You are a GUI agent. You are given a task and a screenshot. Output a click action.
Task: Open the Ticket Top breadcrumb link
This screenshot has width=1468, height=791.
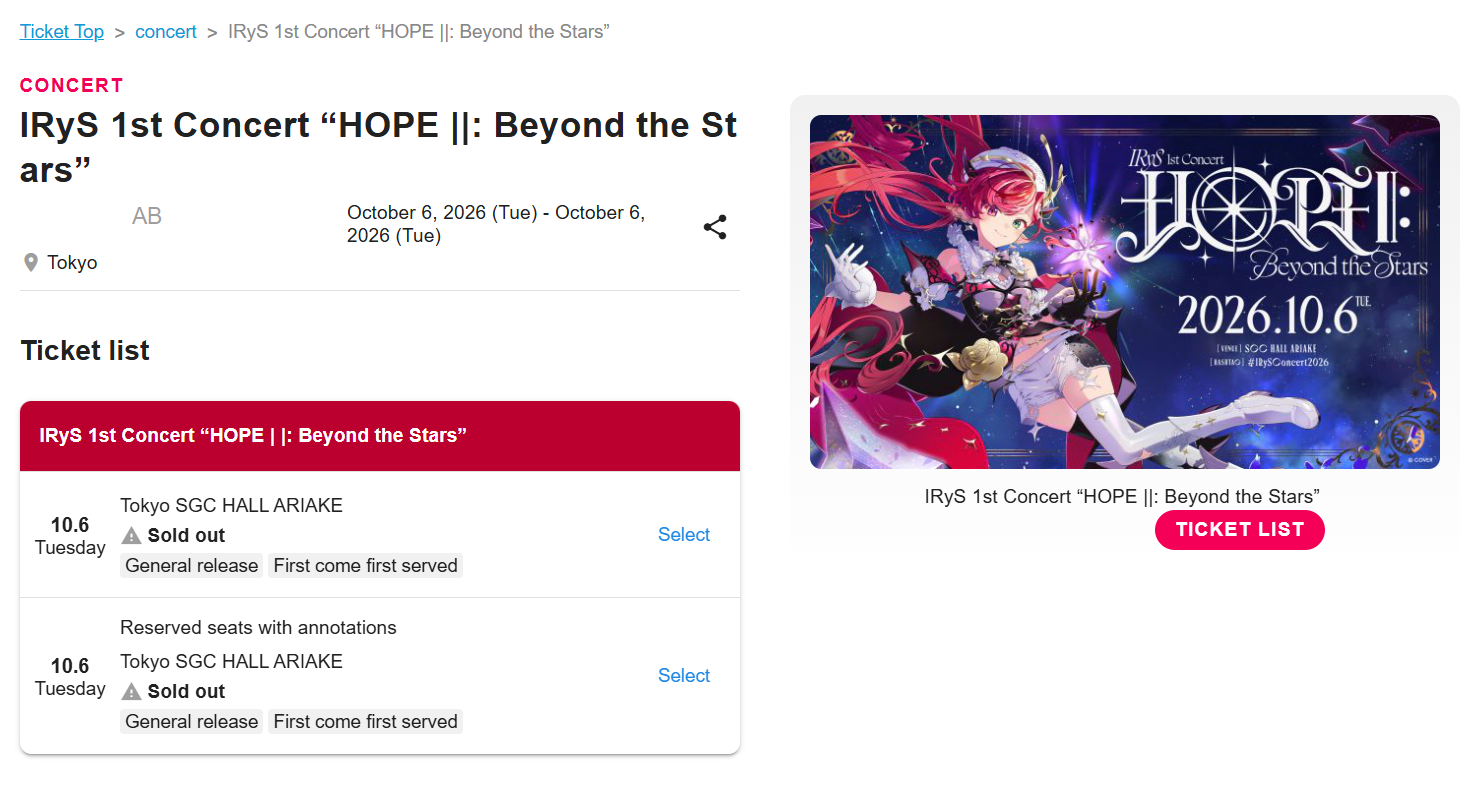point(62,31)
